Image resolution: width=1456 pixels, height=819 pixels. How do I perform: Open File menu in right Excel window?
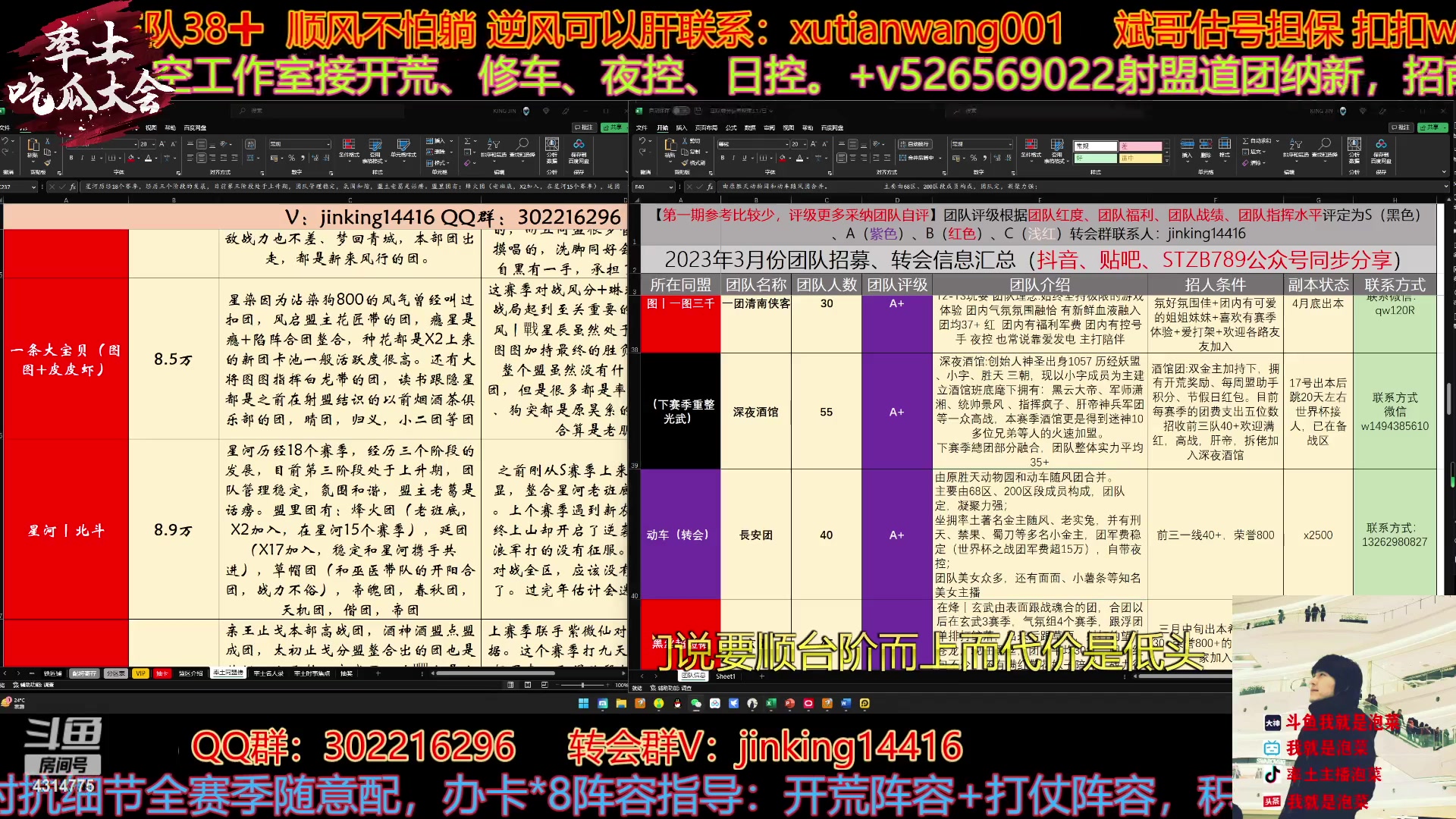[642, 127]
